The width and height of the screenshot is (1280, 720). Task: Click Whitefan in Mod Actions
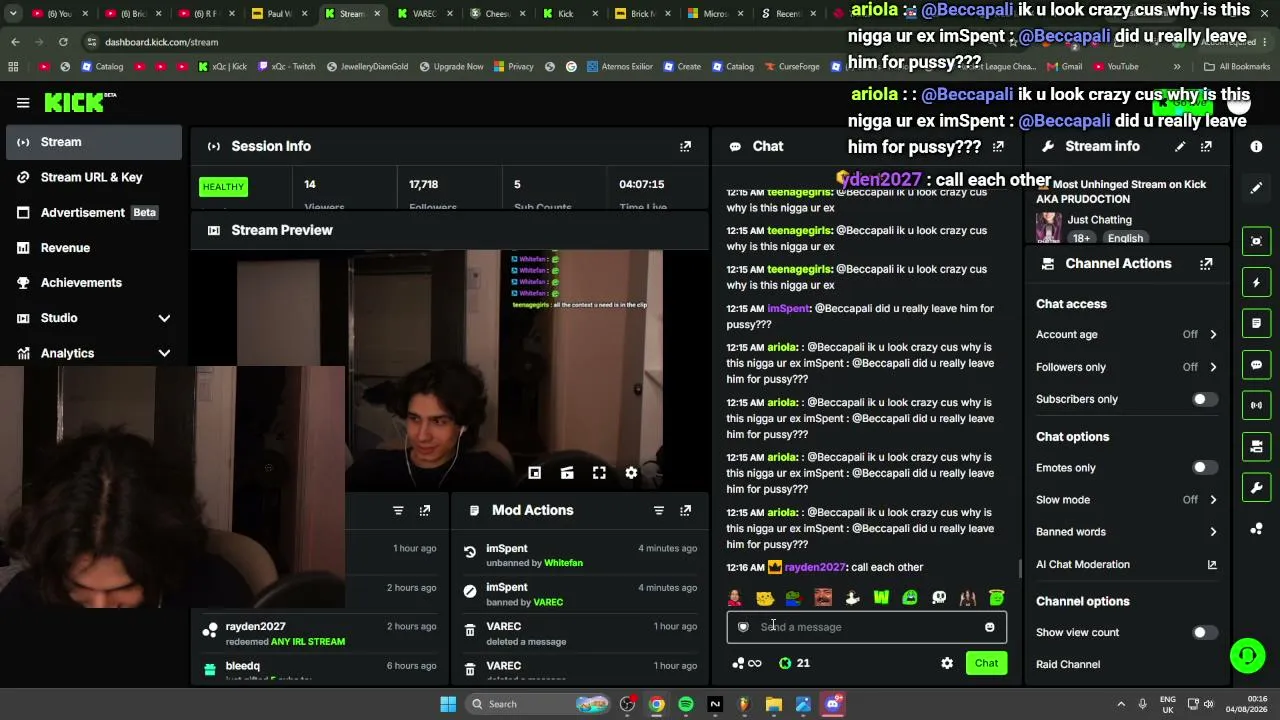point(563,563)
